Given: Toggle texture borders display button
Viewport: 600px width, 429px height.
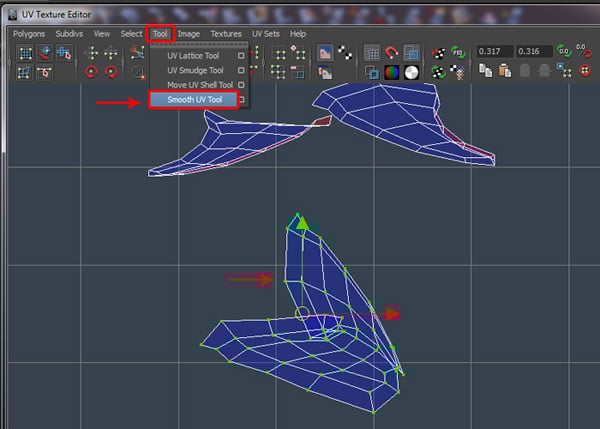Looking at the screenshot, I should pos(372,72).
